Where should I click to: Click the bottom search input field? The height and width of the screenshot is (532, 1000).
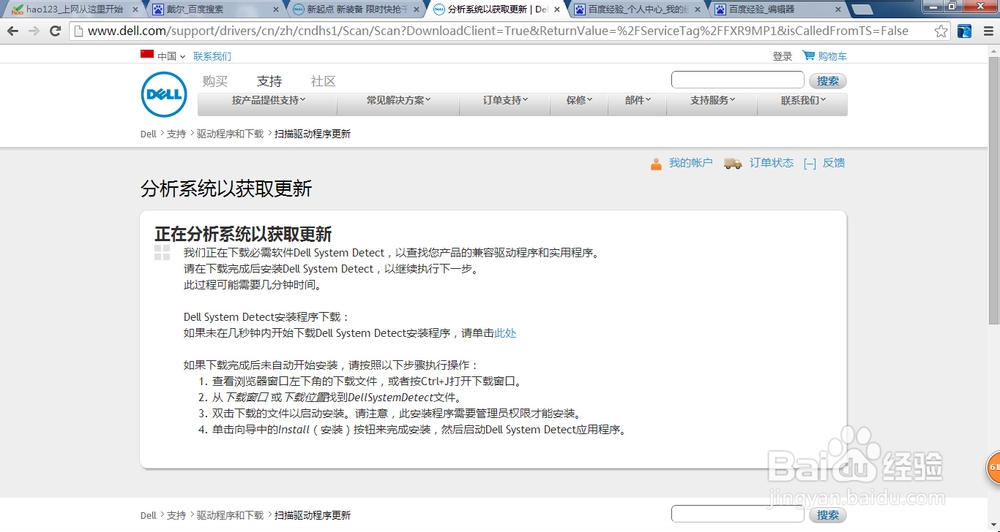click(x=737, y=514)
